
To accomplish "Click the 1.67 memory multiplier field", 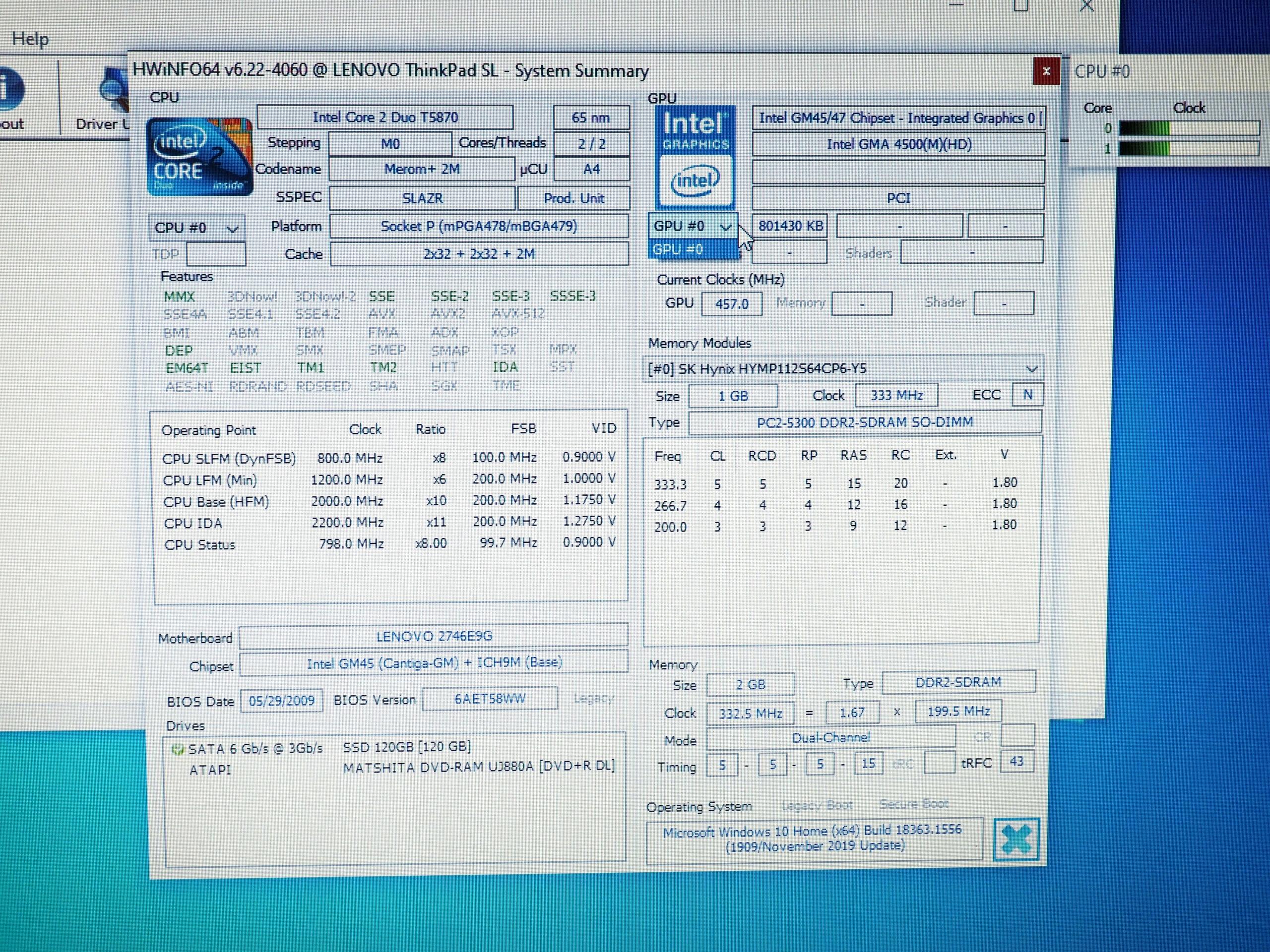I will pos(852,713).
